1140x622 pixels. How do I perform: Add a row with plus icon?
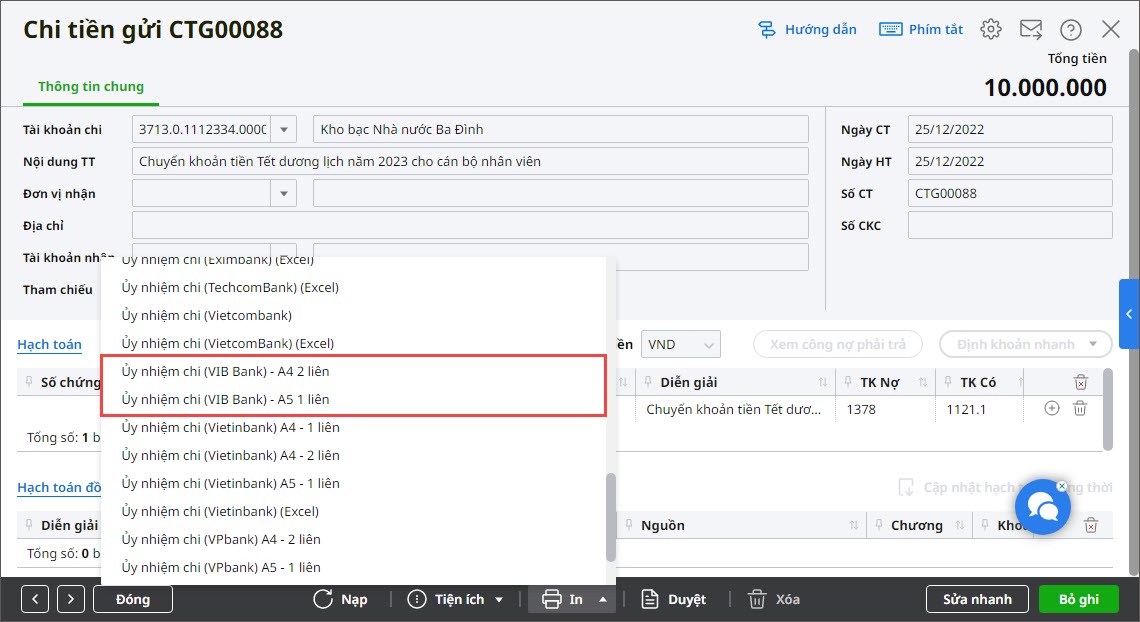(1051, 408)
